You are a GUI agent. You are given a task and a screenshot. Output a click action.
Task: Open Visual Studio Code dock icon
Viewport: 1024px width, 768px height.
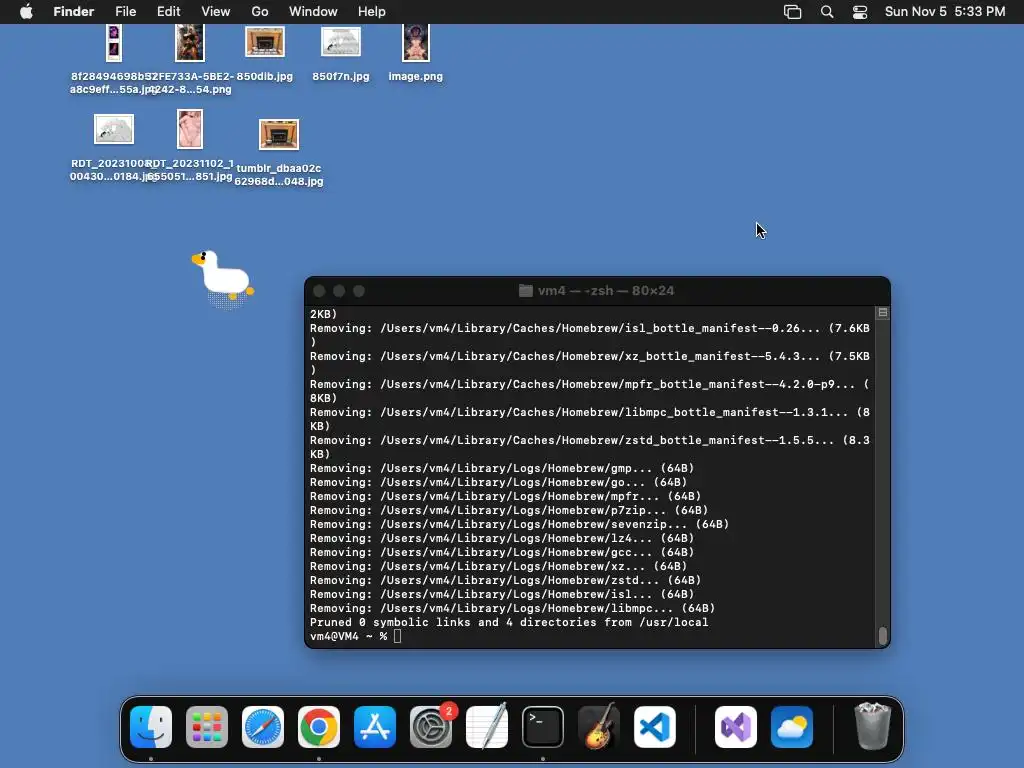pyautogui.click(x=655, y=727)
